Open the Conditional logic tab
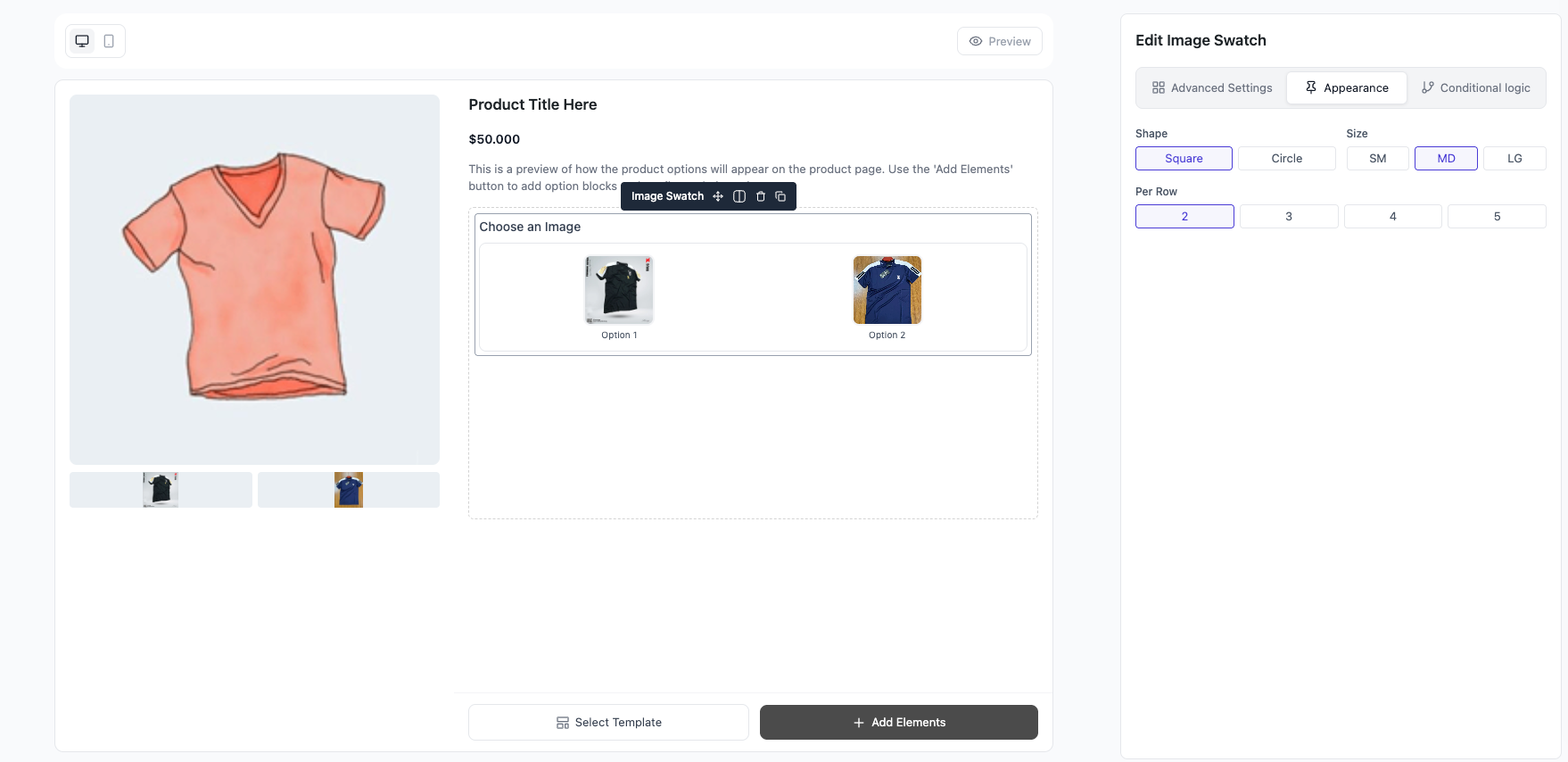The height and width of the screenshot is (762, 1568). 1476,87
